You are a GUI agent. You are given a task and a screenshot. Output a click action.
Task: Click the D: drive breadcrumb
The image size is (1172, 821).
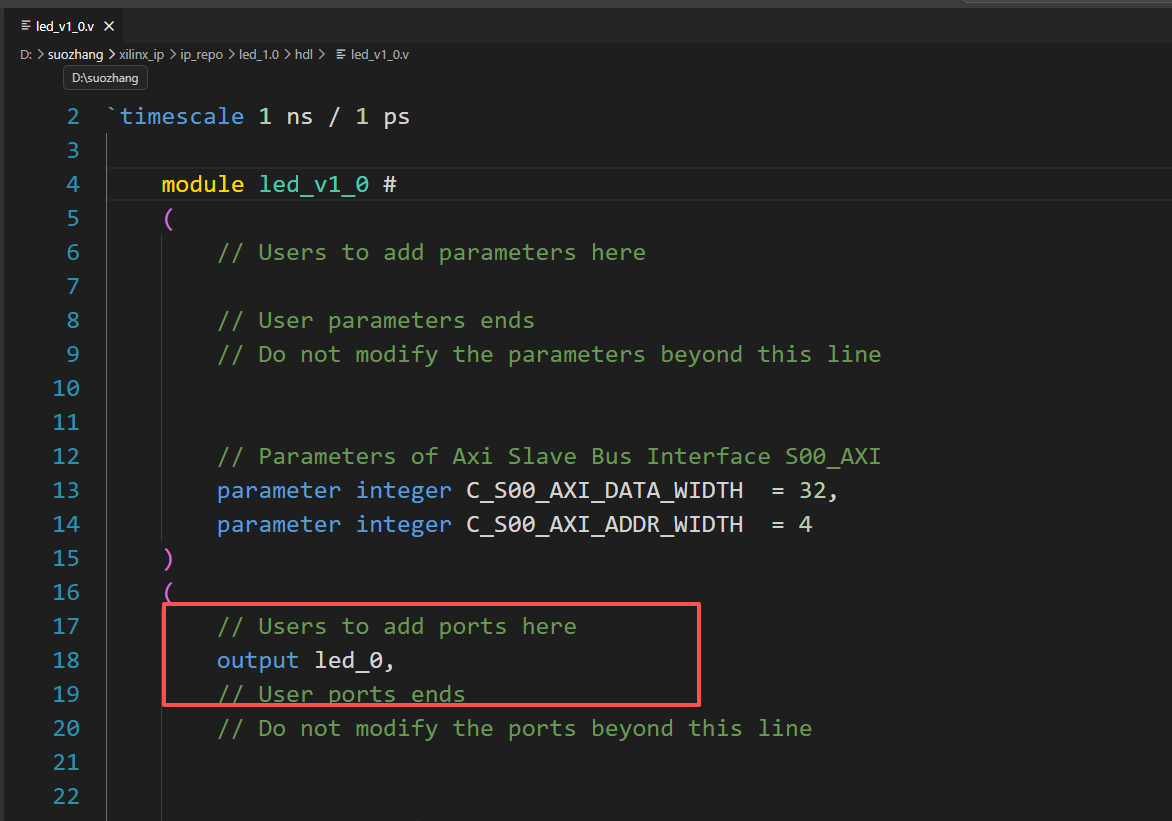point(25,55)
